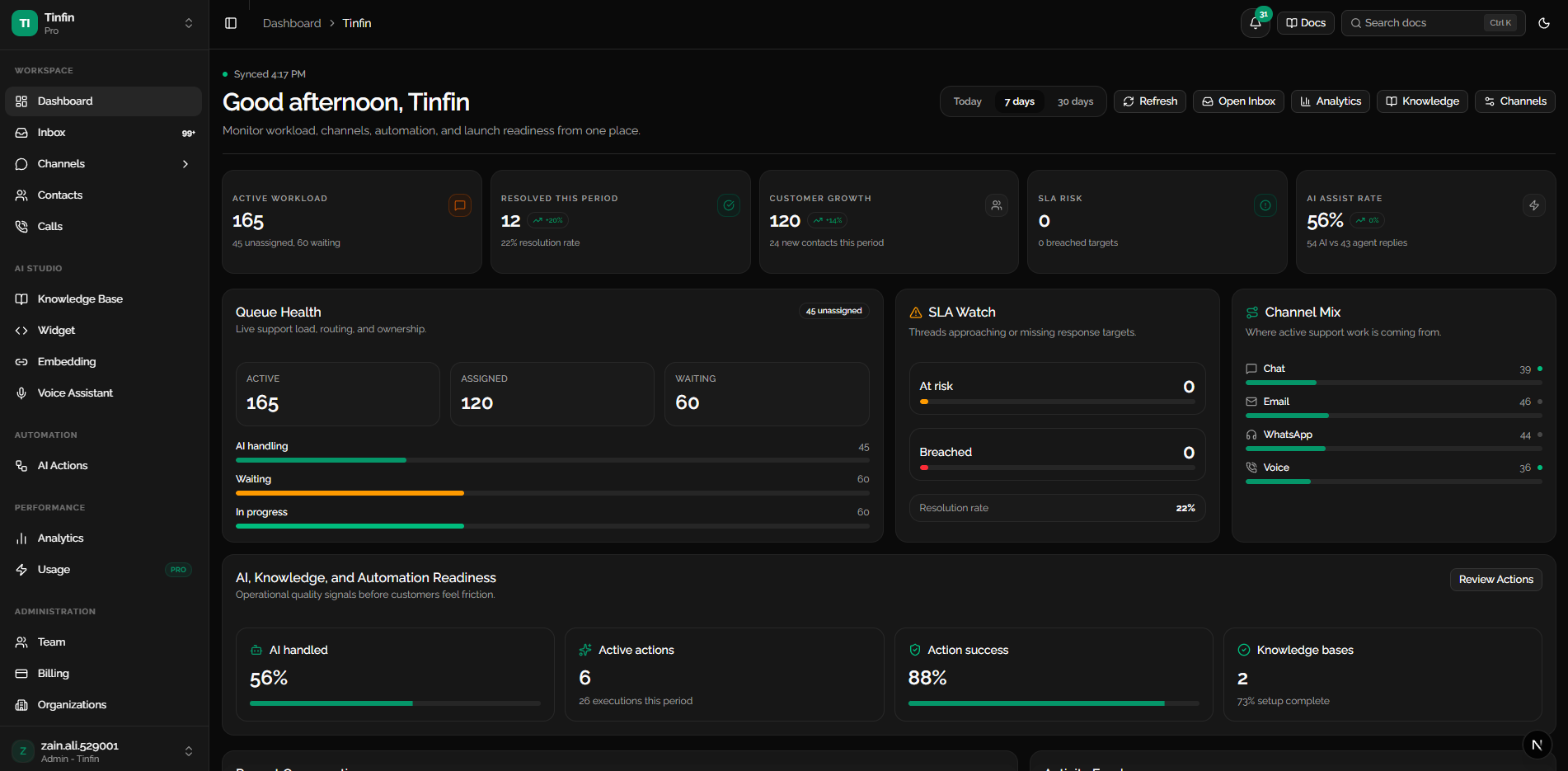Image resolution: width=1568 pixels, height=771 pixels.
Task: Click the Chat channel icon in Channel Mix
Action: (x=1251, y=369)
